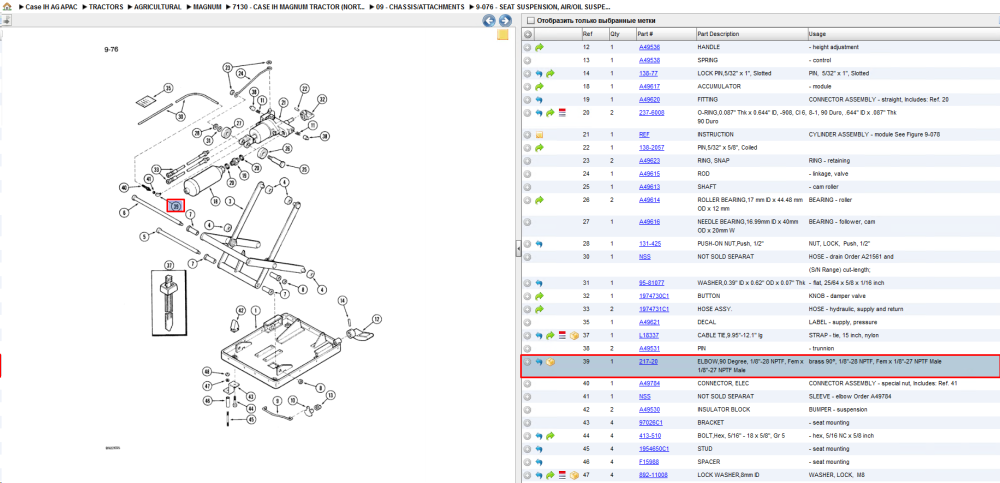Image resolution: width=1000 pixels, height=483 pixels.
Task: Select the ACCUMULATOR description text in row 18
Action: pyautogui.click(x=719, y=86)
